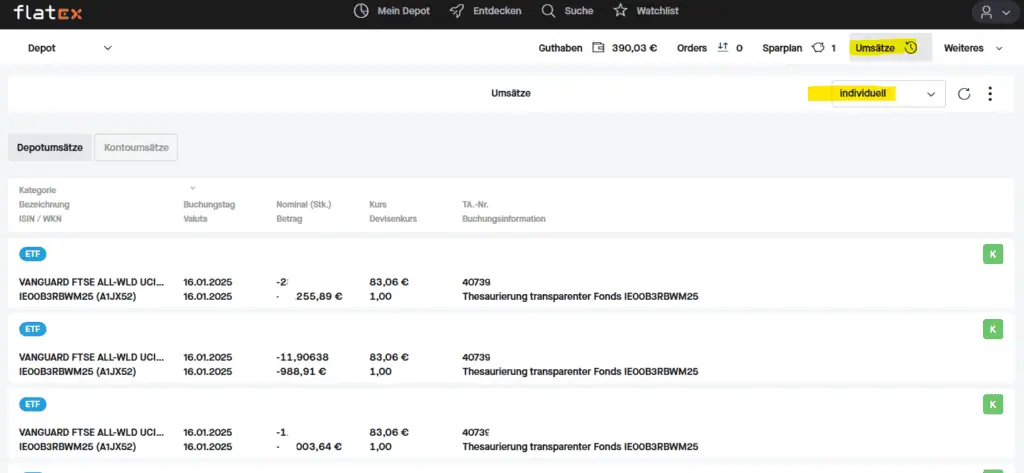The height and width of the screenshot is (473, 1024).
Task: Click the ETF badge of the -988,91 € transaction
Action: tap(33, 329)
